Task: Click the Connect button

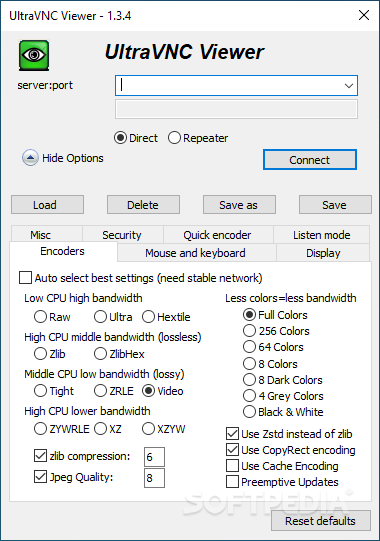Action: (310, 160)
